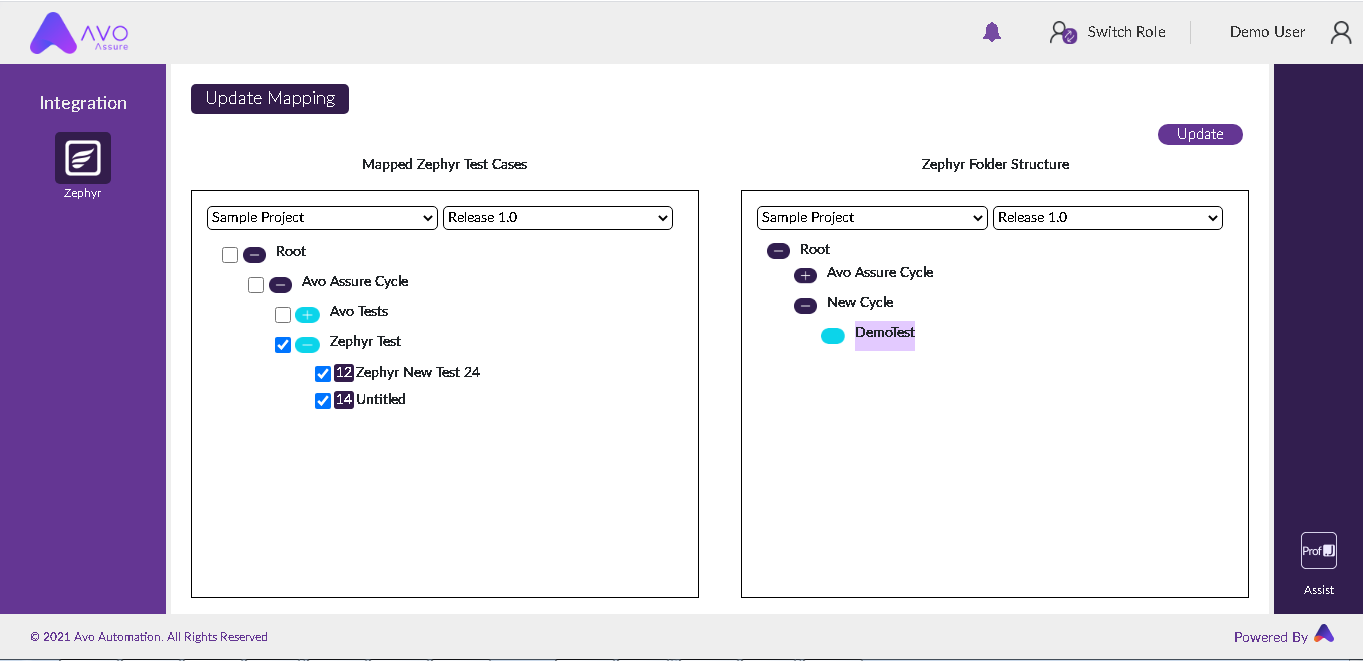
Task: Select the Untitled test case label
Action: tap(381, 399)
